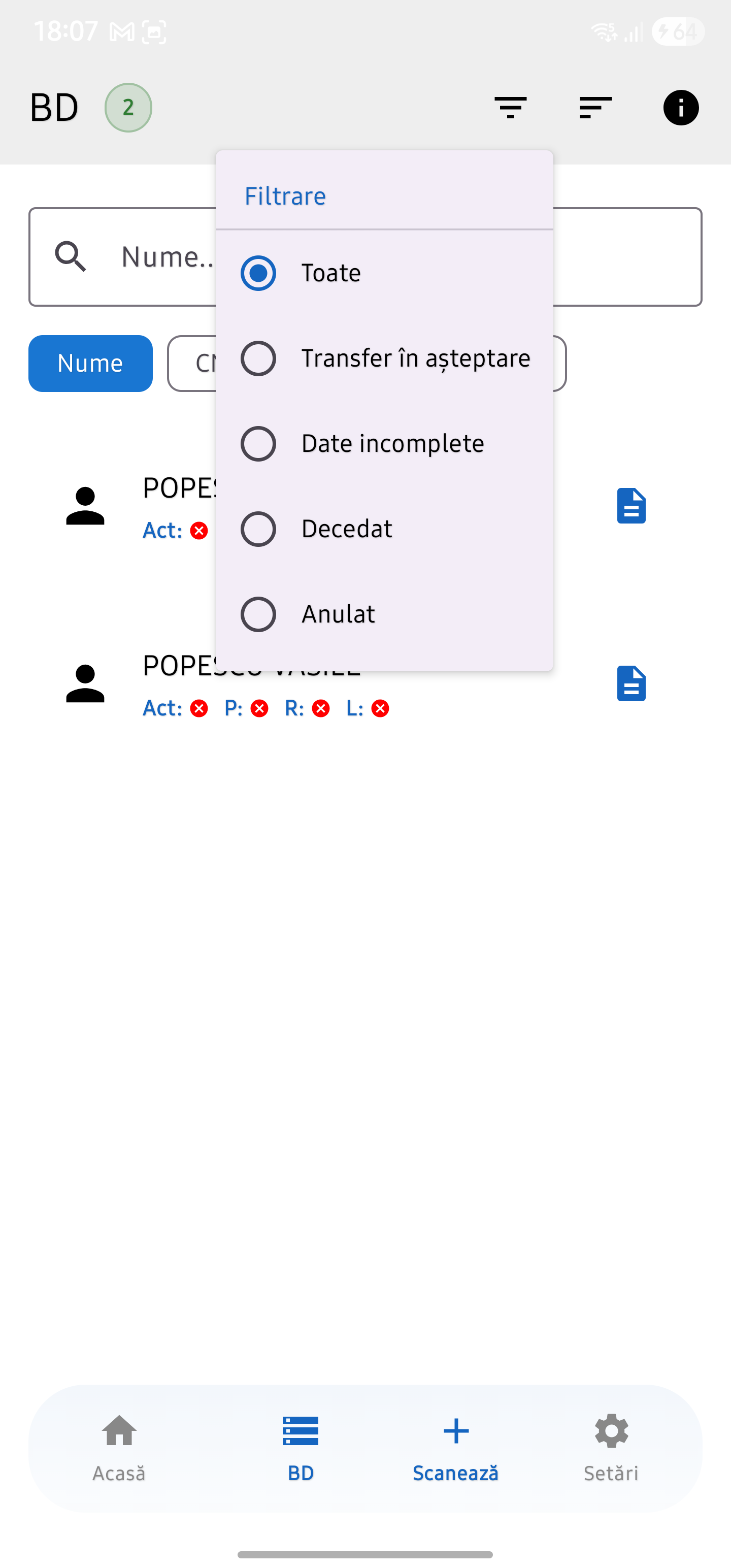The width and height of the screenshot is (731, 1568).
Task: Open document icon for first Popescu entry
Action: click(631, 505)
